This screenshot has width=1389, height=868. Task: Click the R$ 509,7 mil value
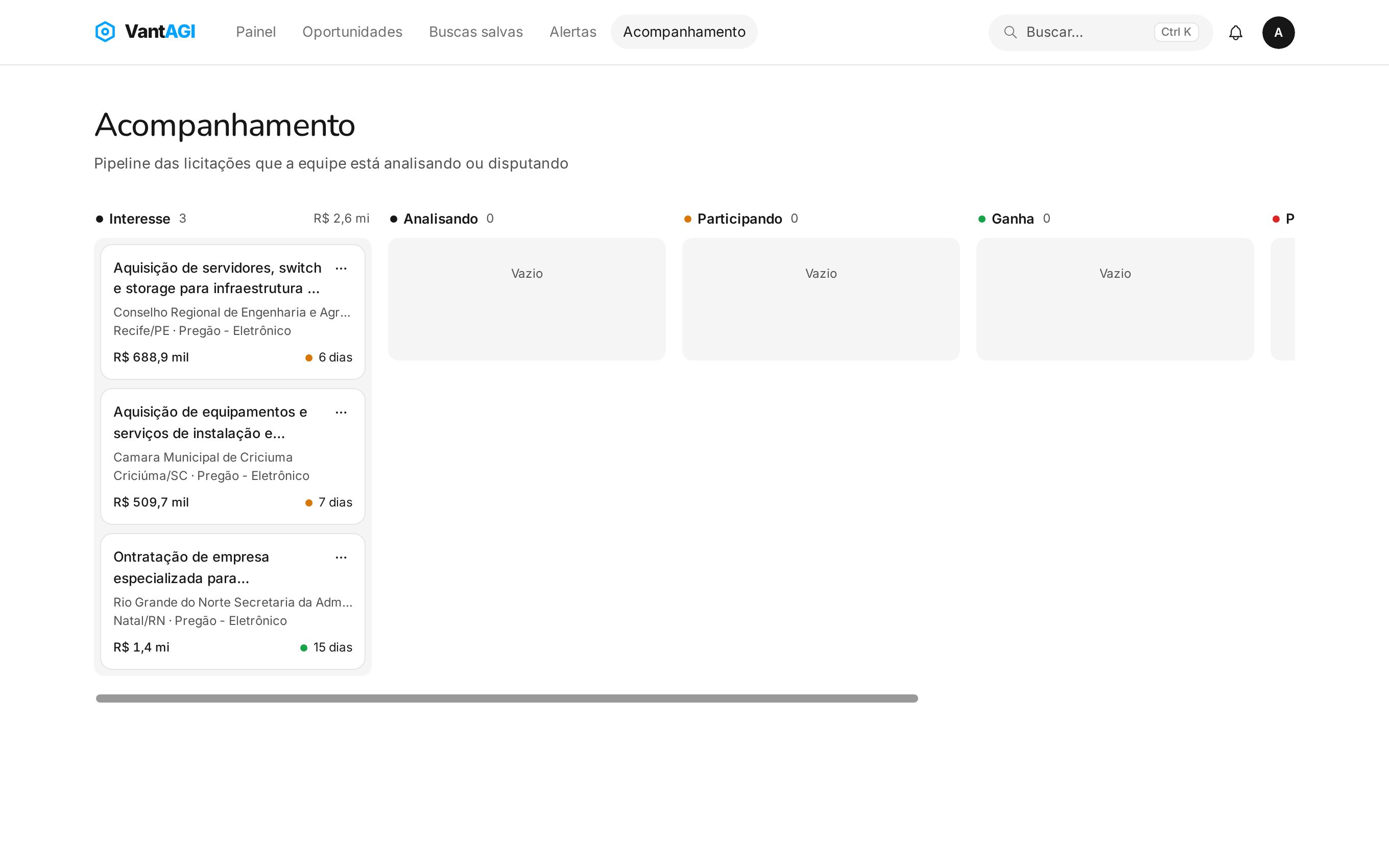click(x=151, y=502)
